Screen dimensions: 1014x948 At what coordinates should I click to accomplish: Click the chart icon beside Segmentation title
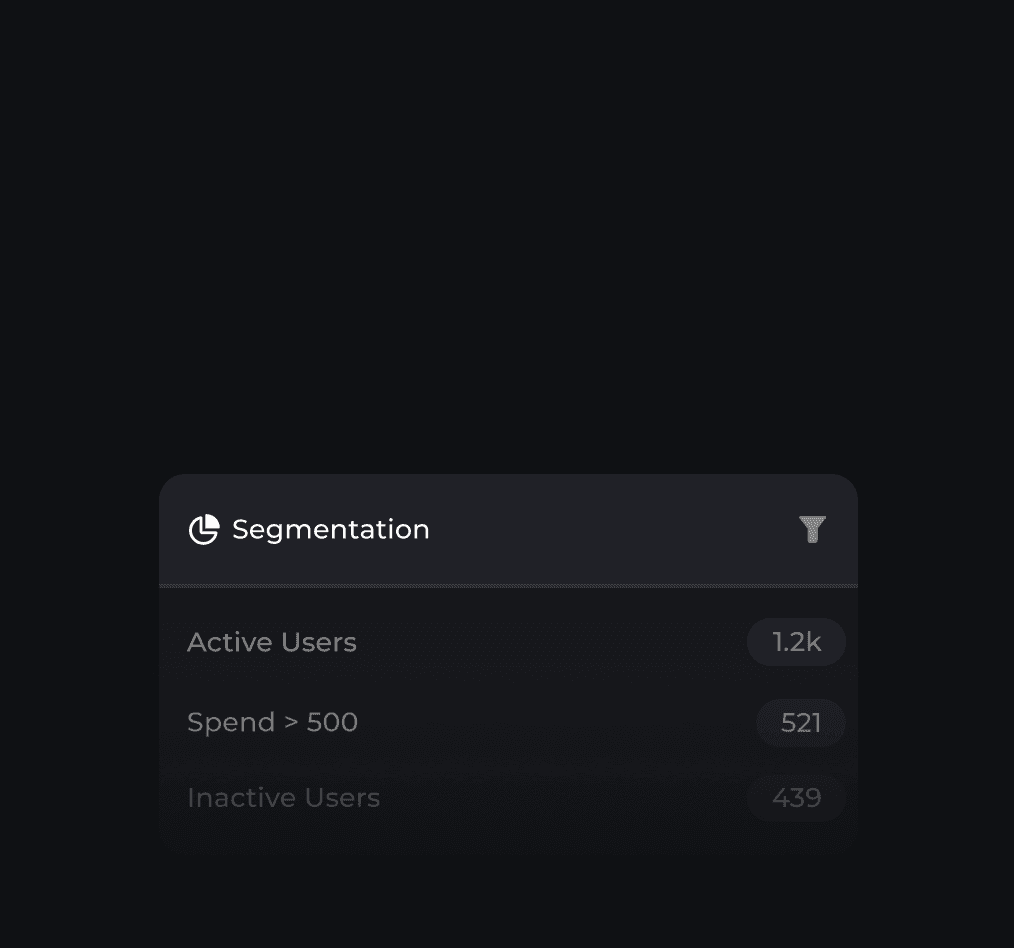tap(204, 530)
